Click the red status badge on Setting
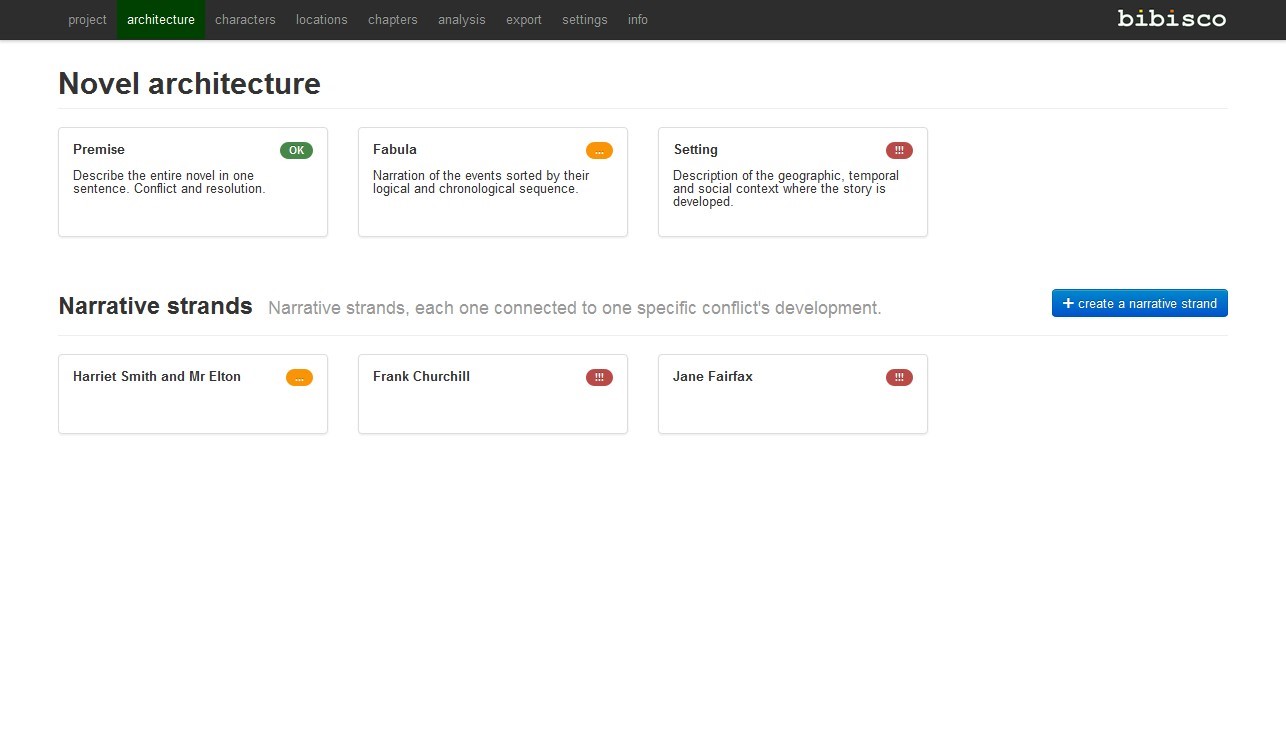This screenshot has width=1286, height=741. 899,151
